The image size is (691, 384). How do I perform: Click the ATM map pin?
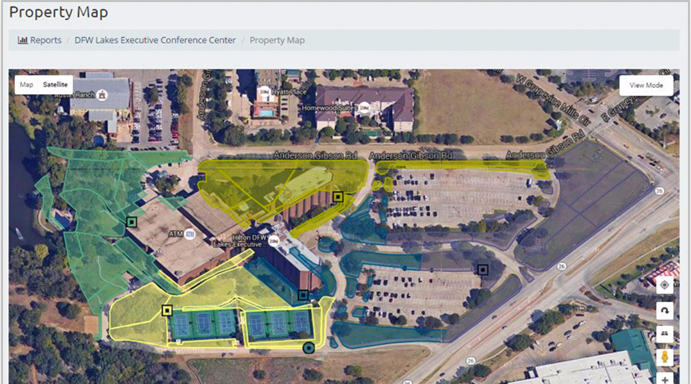tap(190, 234)
